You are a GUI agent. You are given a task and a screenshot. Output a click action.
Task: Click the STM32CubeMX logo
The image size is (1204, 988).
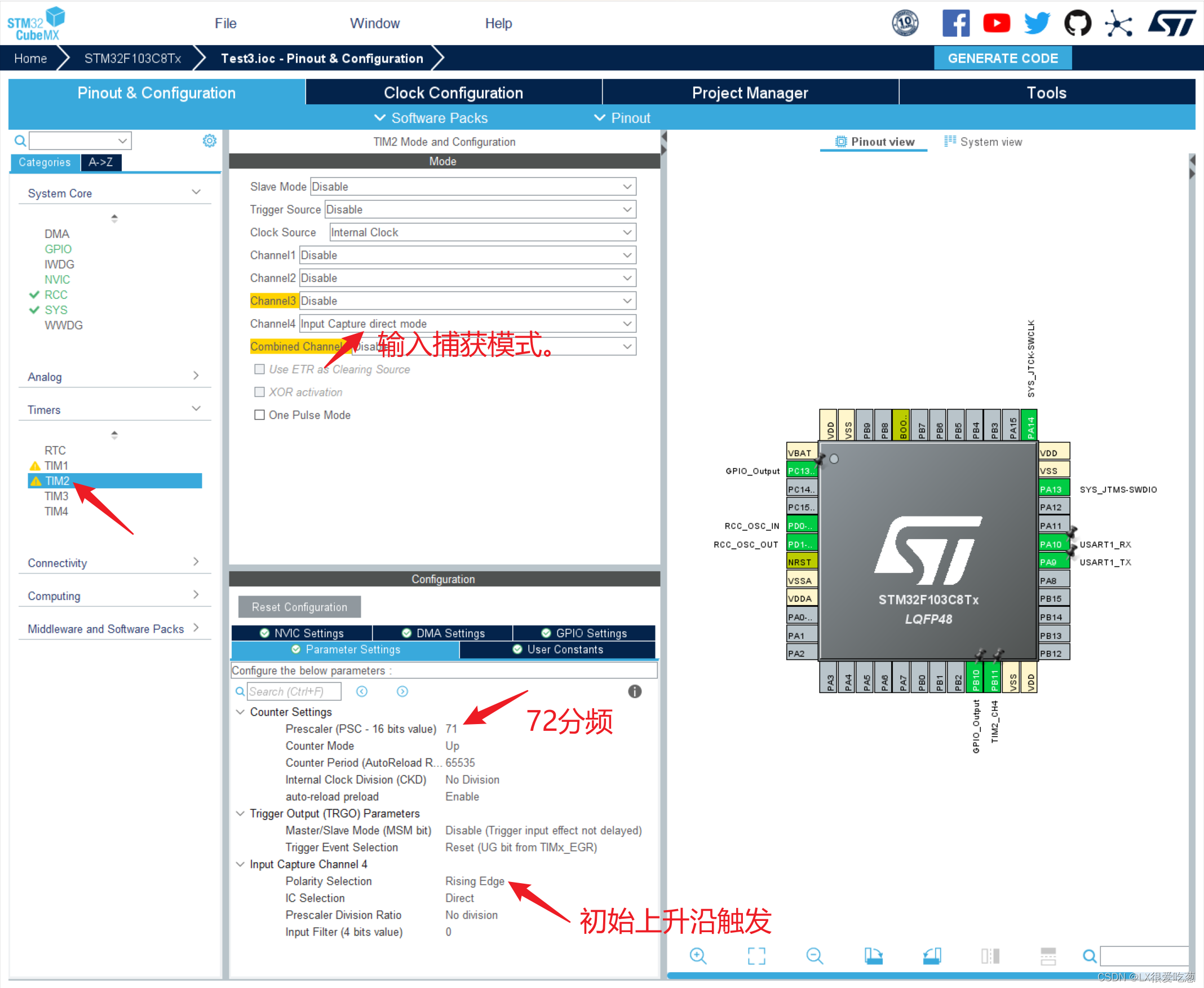(36, 23)
